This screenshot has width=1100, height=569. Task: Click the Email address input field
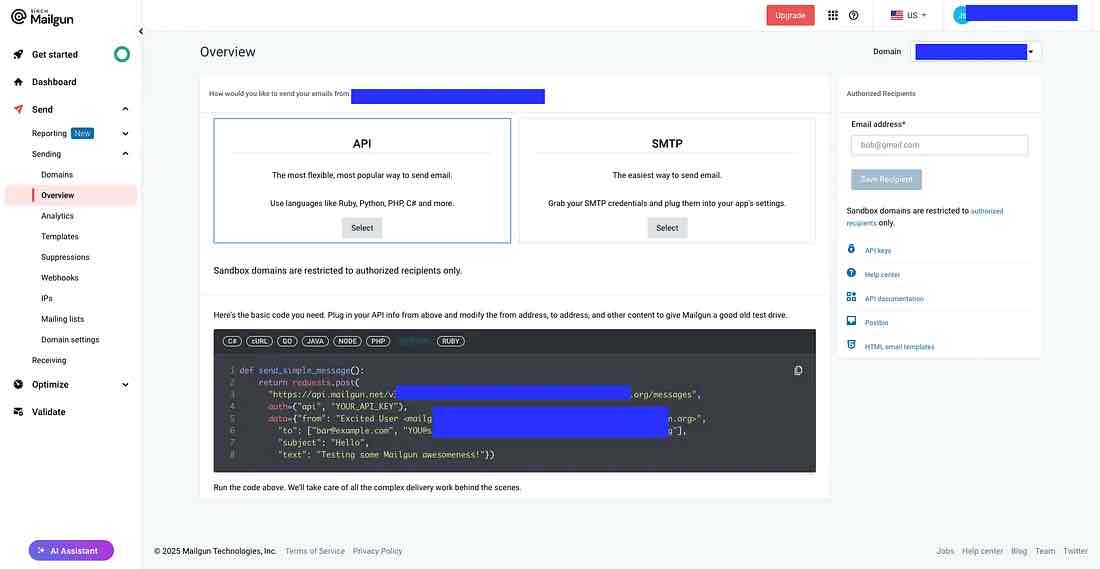pyautogui.click(x=939, y=145)
